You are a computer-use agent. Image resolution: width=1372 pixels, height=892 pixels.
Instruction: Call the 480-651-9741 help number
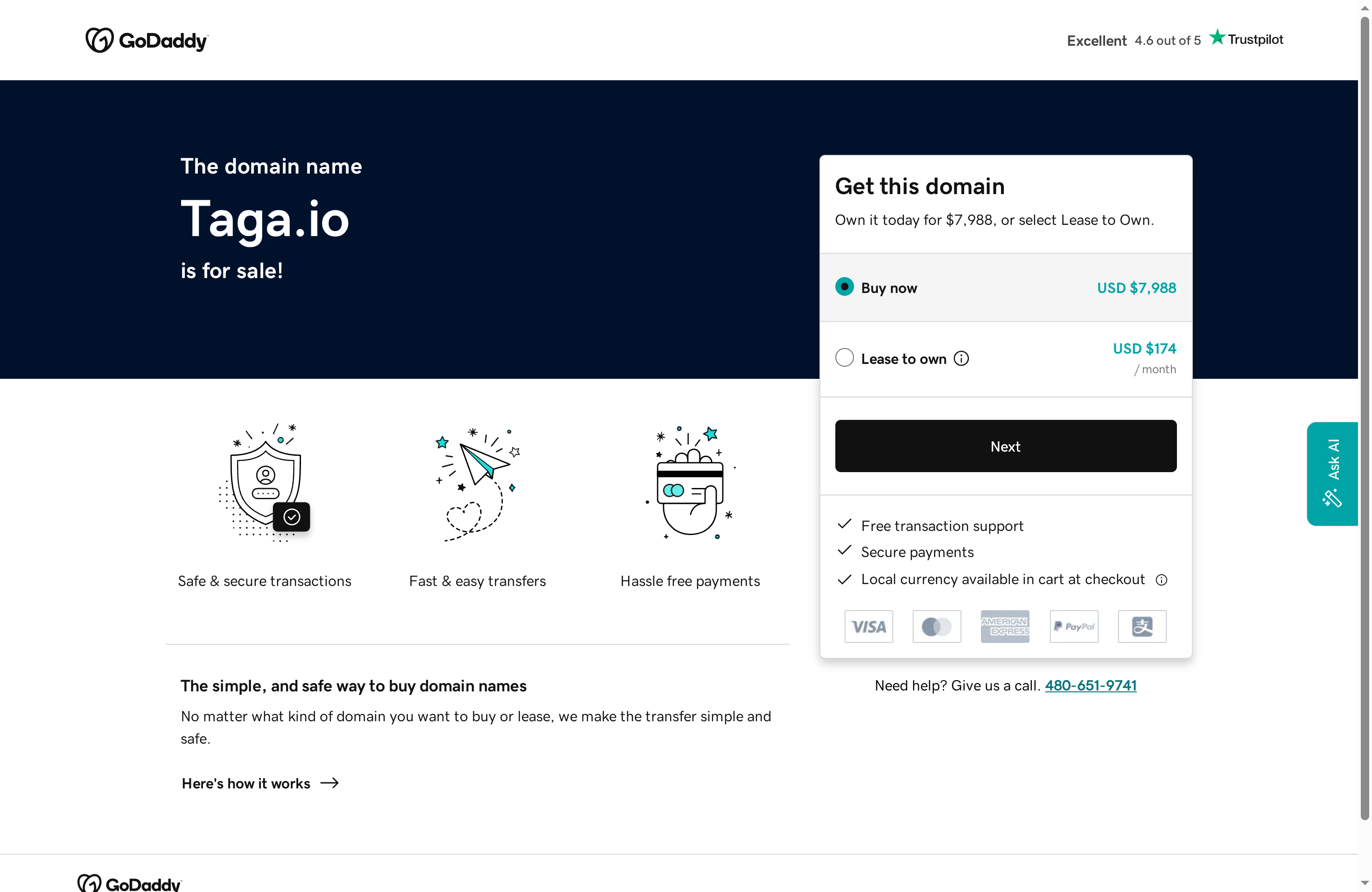coord(1090,685)
